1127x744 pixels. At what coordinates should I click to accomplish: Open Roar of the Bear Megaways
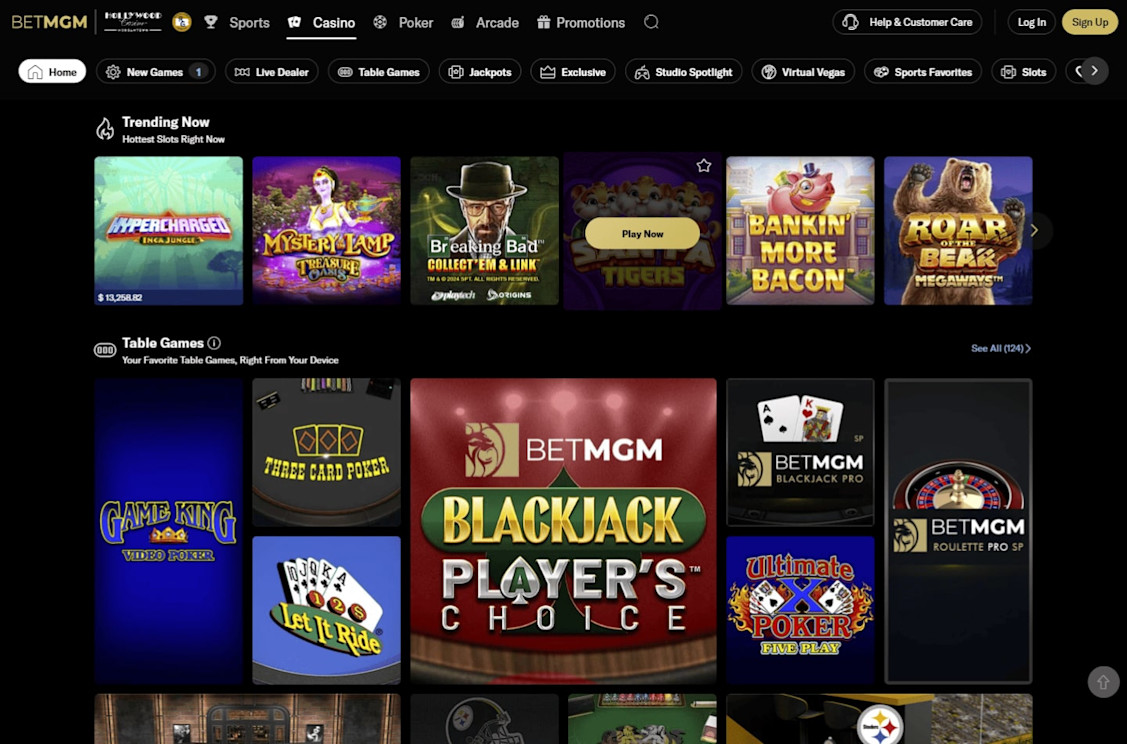[x=958, y=231]
